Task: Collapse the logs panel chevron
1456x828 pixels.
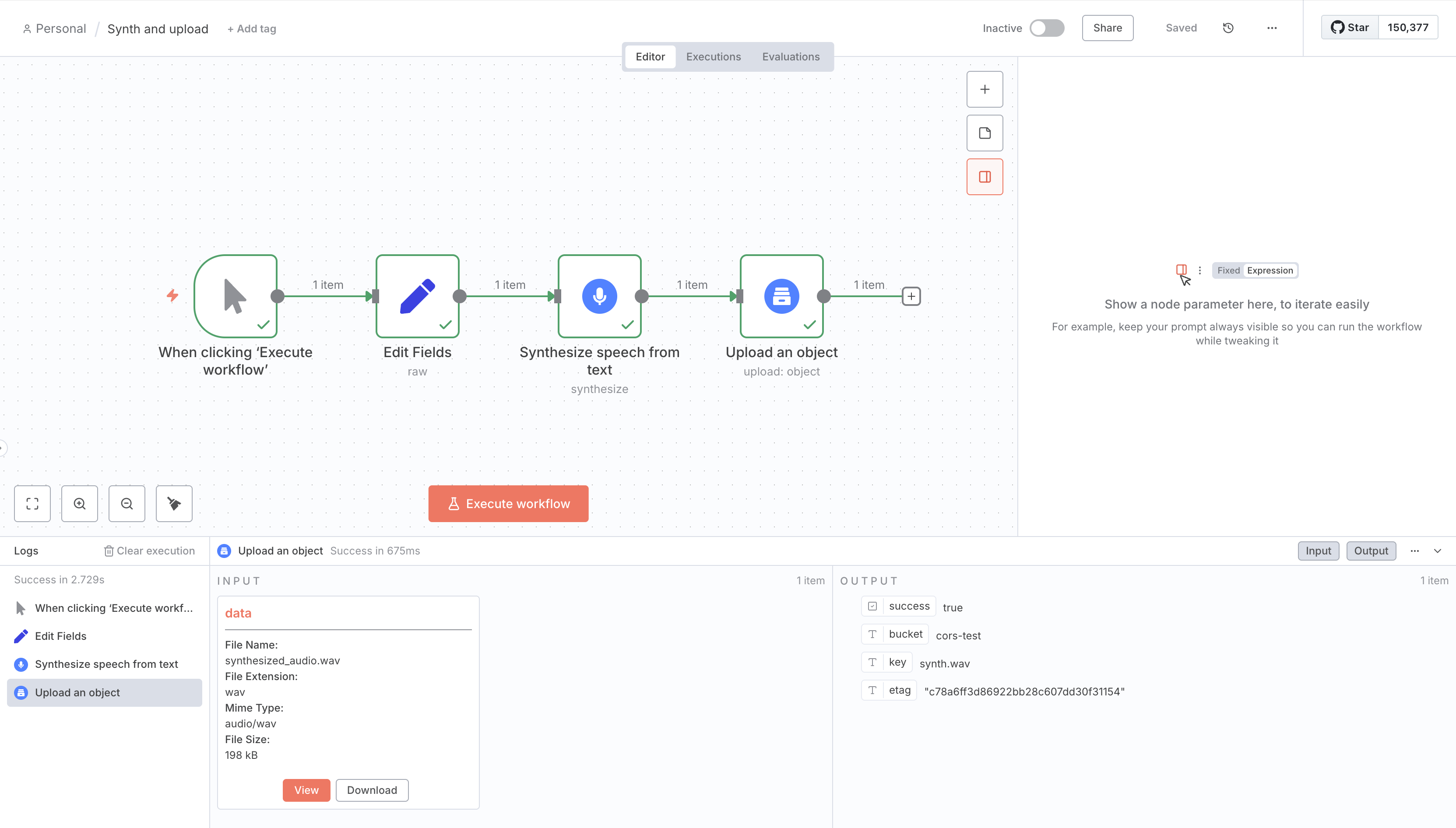Action: click(x=1437, y=551)
